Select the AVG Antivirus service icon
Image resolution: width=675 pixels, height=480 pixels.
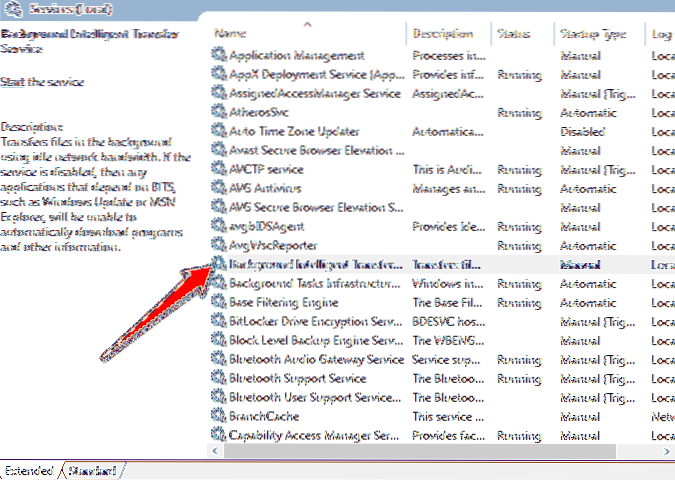[220, 188]
